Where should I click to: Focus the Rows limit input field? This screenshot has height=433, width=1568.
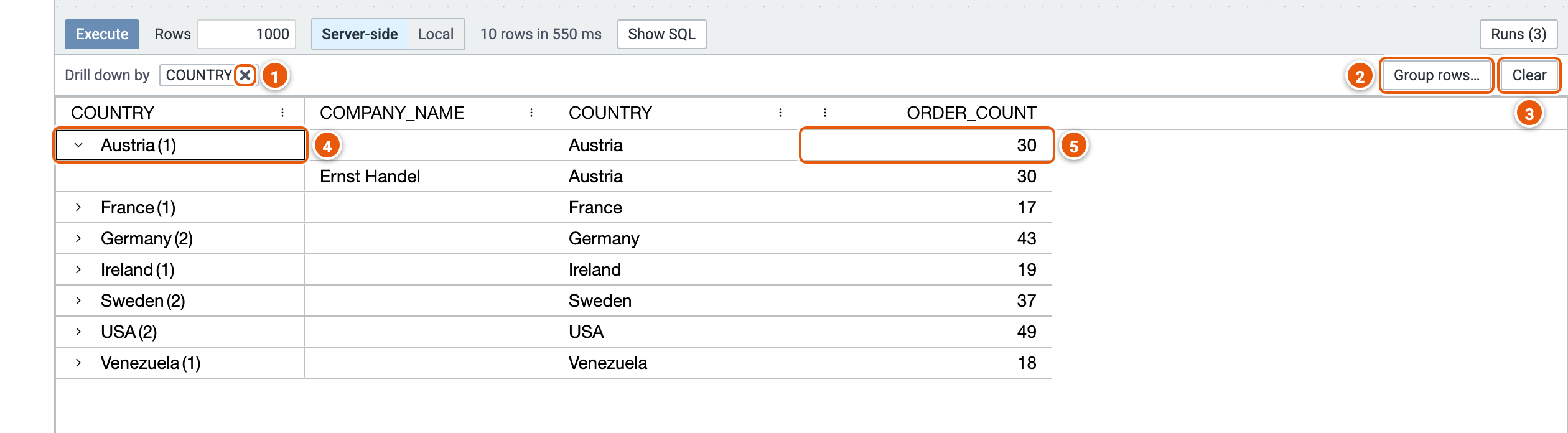pyautogui.click(x=246, y=34)
